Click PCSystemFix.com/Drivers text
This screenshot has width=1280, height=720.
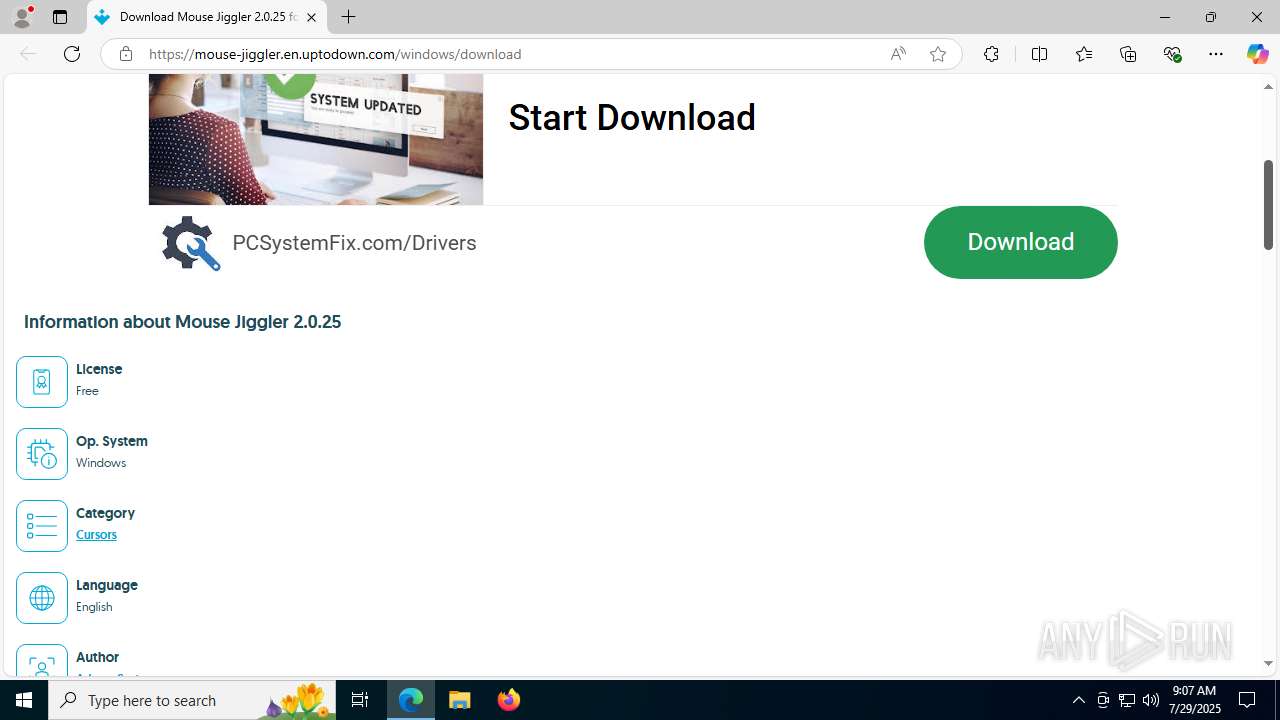point(354,243)
